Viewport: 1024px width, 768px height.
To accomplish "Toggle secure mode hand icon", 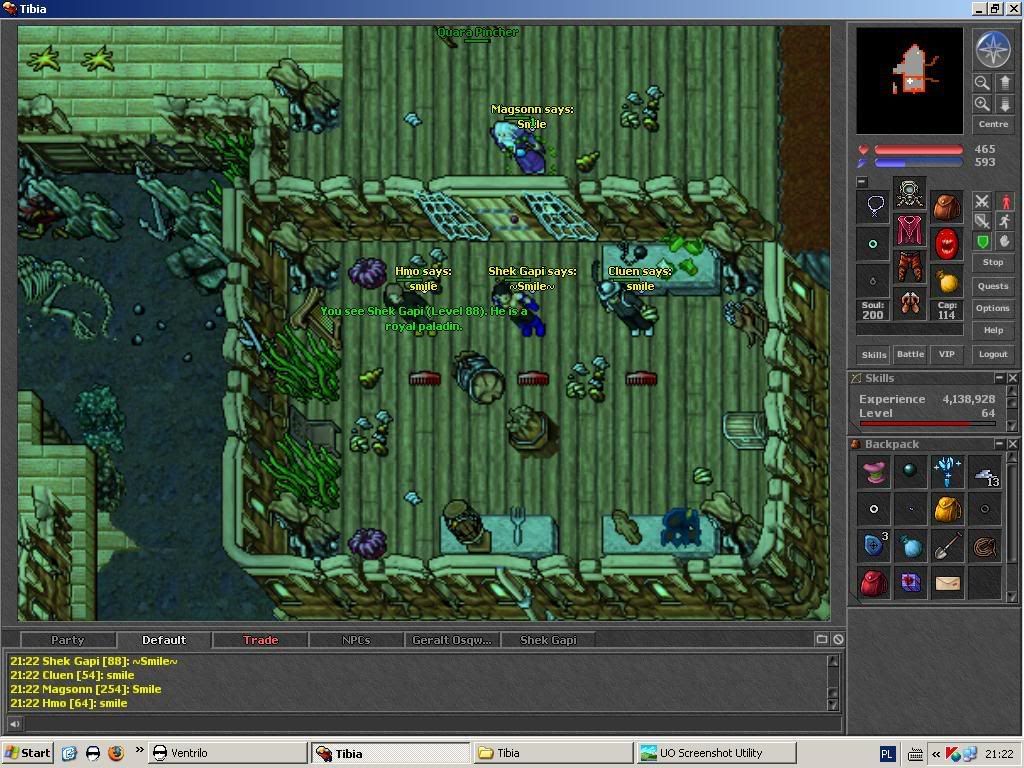I will click(1004, 242).
